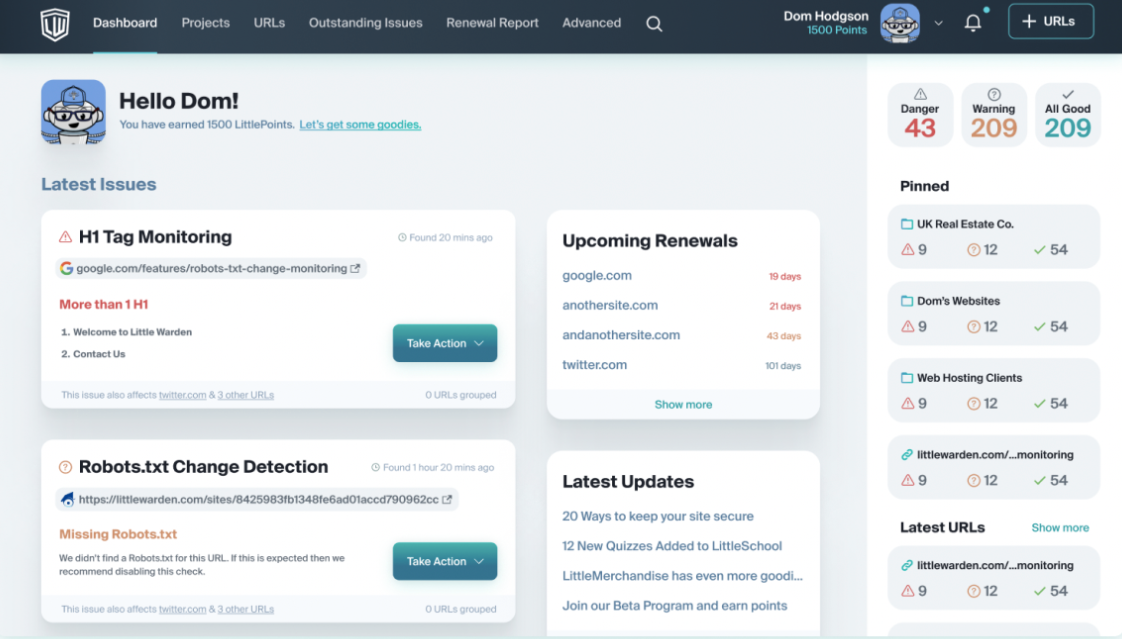Screen dimensions: 1122x639
Task: Click the Little Warden shield logo
Action: click(55, 24)
